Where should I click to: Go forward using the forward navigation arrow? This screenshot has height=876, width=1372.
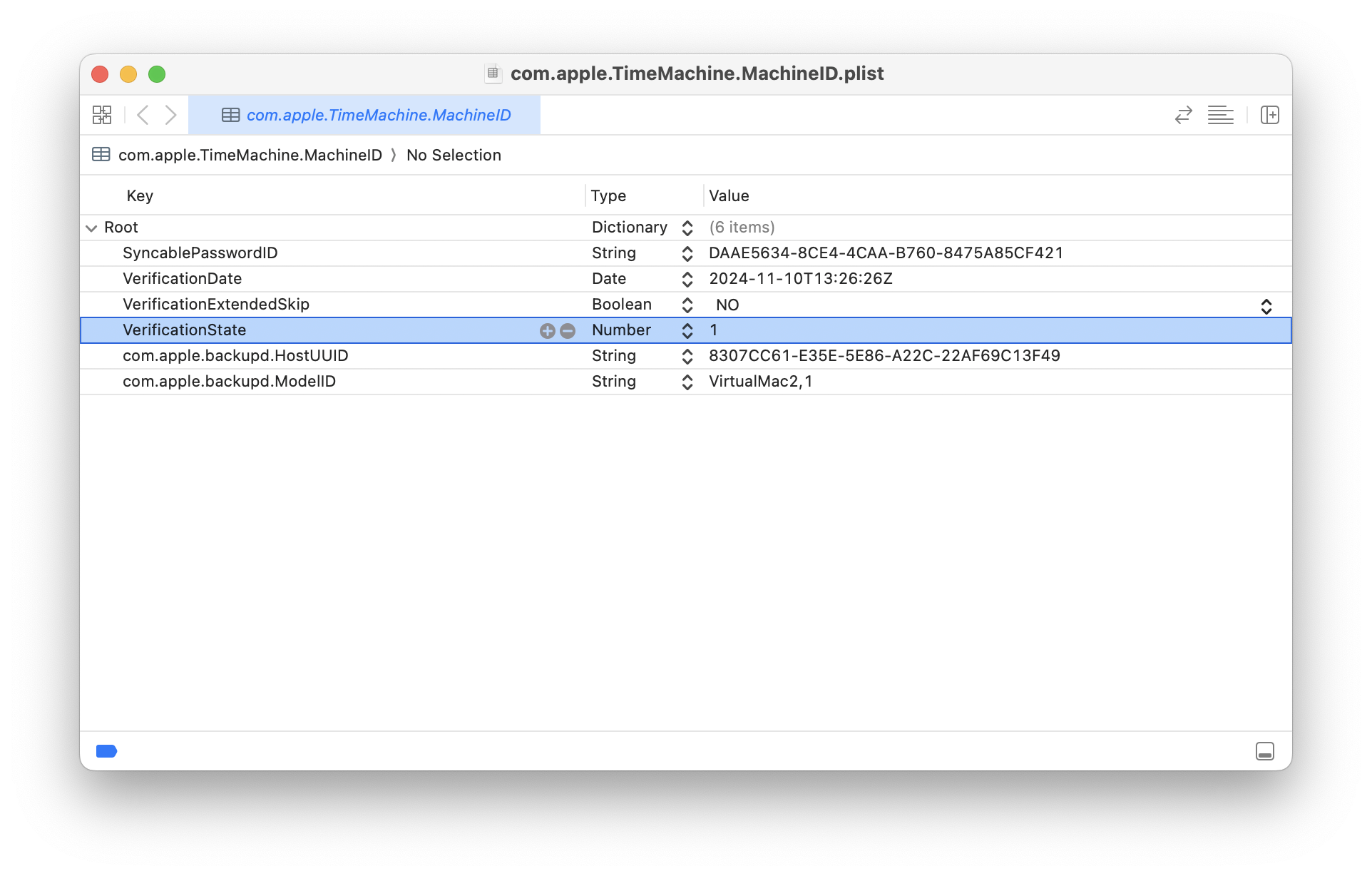point(170,114)
